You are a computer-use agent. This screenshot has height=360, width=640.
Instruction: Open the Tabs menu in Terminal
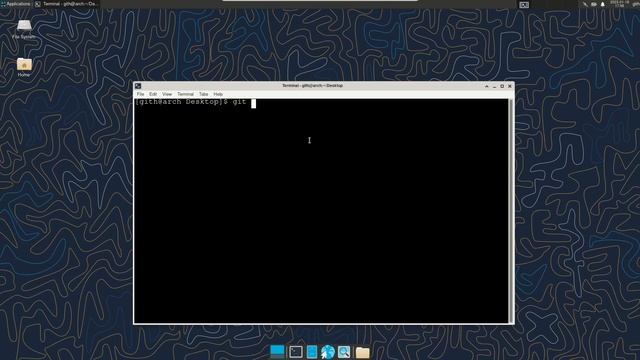click(203, 94)
